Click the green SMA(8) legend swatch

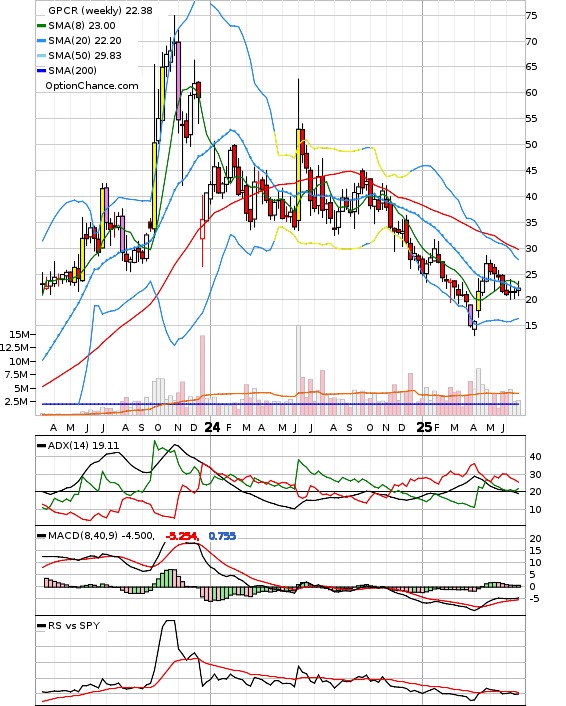tap(41, 26)
